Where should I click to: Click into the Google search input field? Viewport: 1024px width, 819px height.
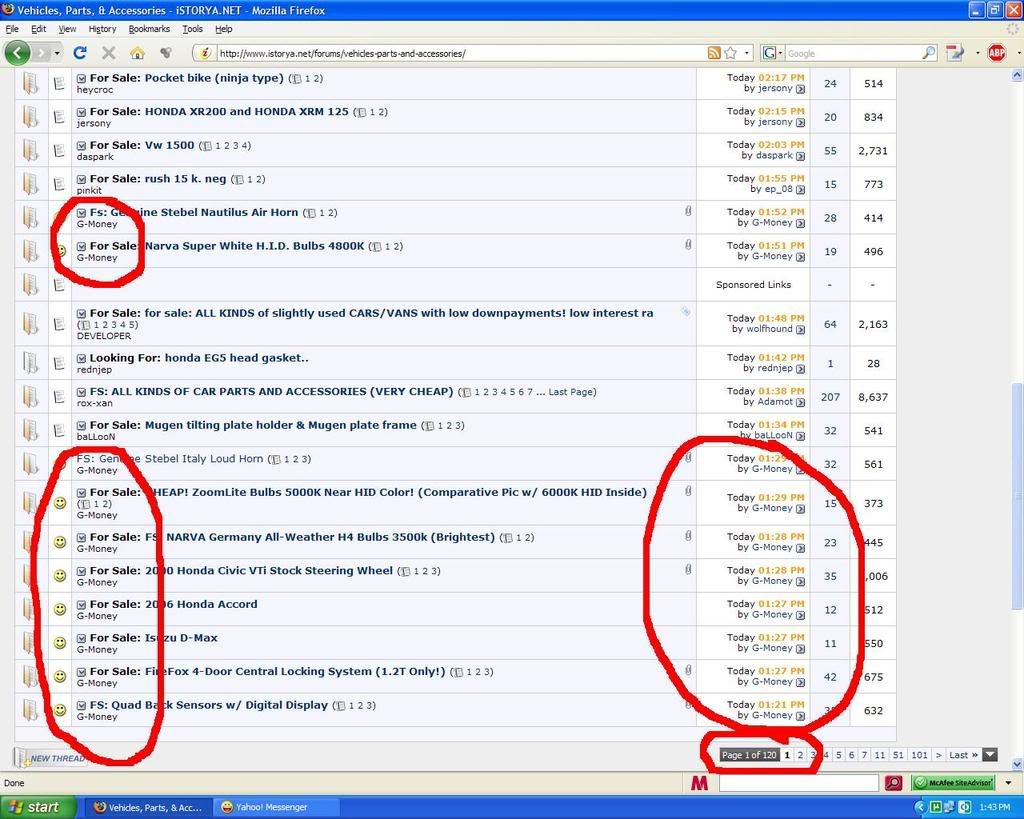point(852,53)
